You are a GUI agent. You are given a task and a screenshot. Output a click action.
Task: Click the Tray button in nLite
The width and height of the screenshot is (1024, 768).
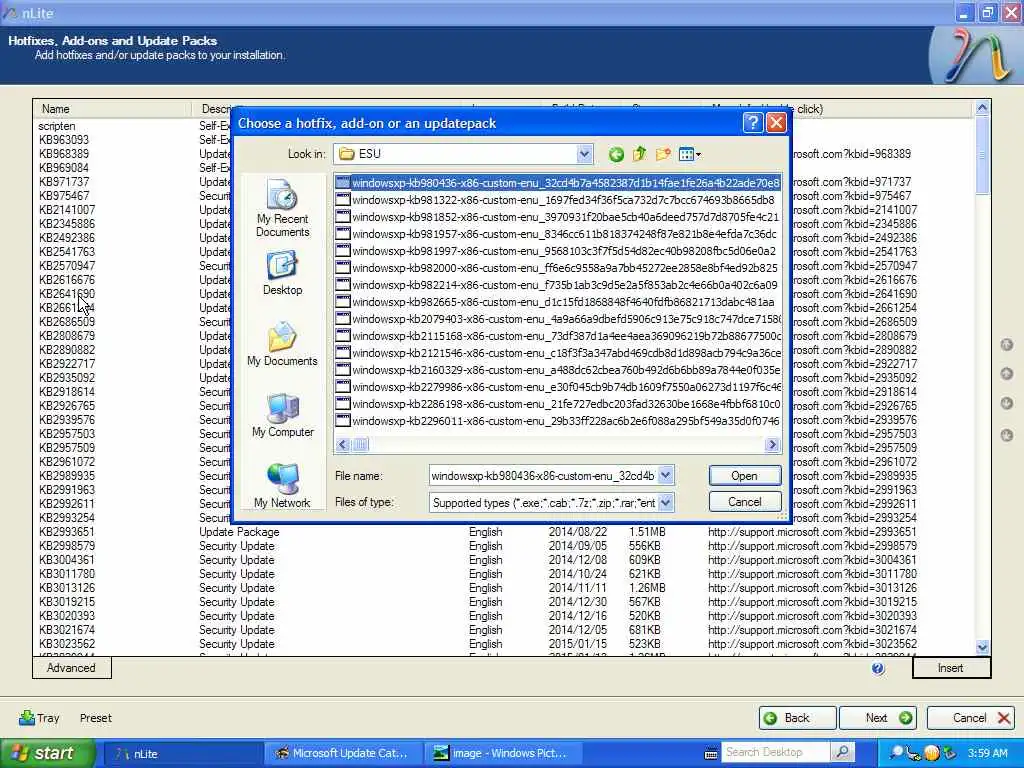pyautogui.click(x=39, y=718)
